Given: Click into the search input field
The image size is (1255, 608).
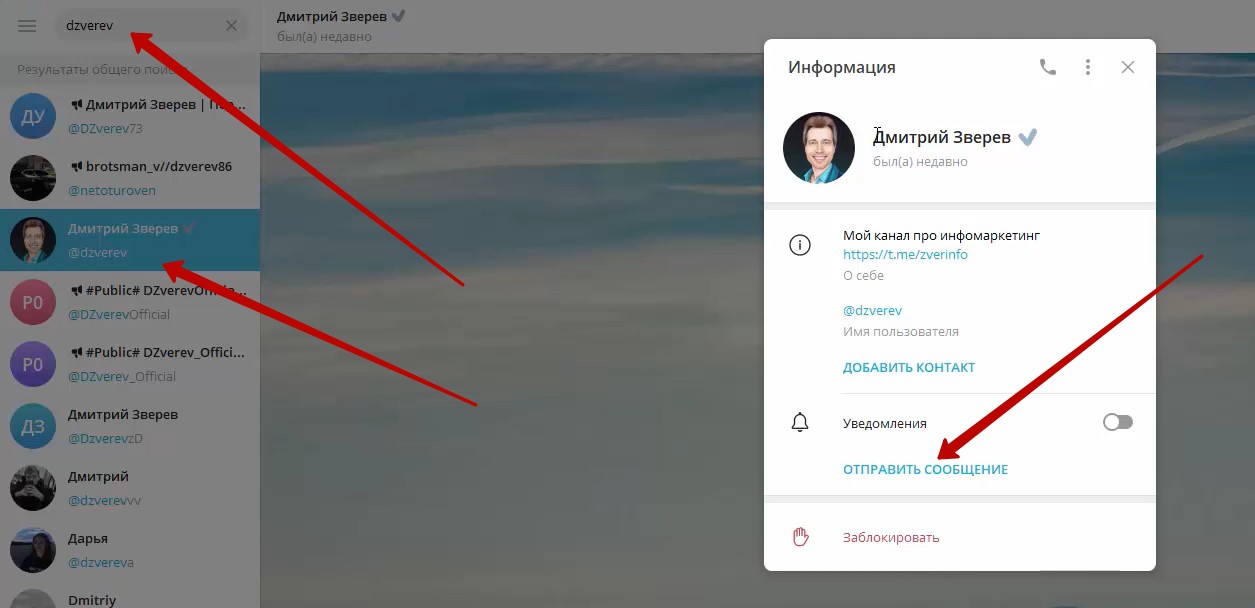Looking at the screenshot, I should point(140,26).
